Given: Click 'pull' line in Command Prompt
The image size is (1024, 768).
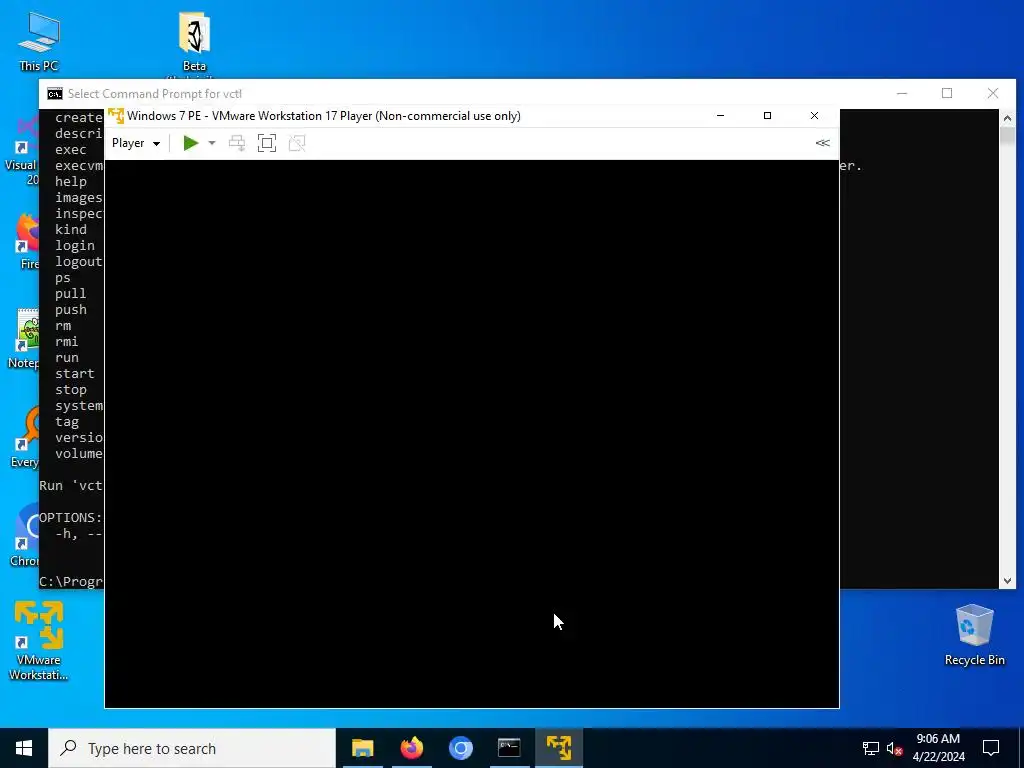Looking at the screenshot, I should (71, 294).
